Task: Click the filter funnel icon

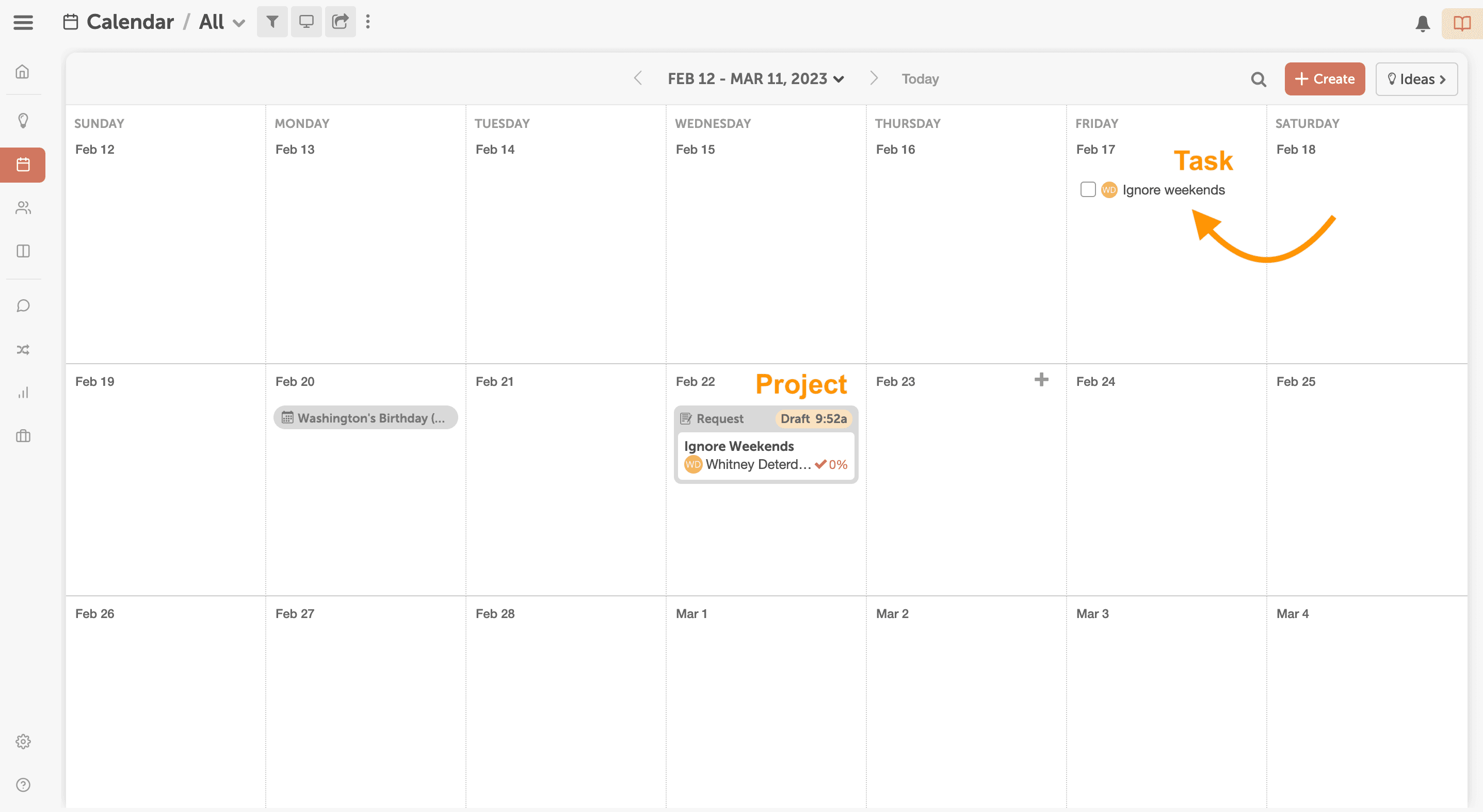Action: [272, 22]
